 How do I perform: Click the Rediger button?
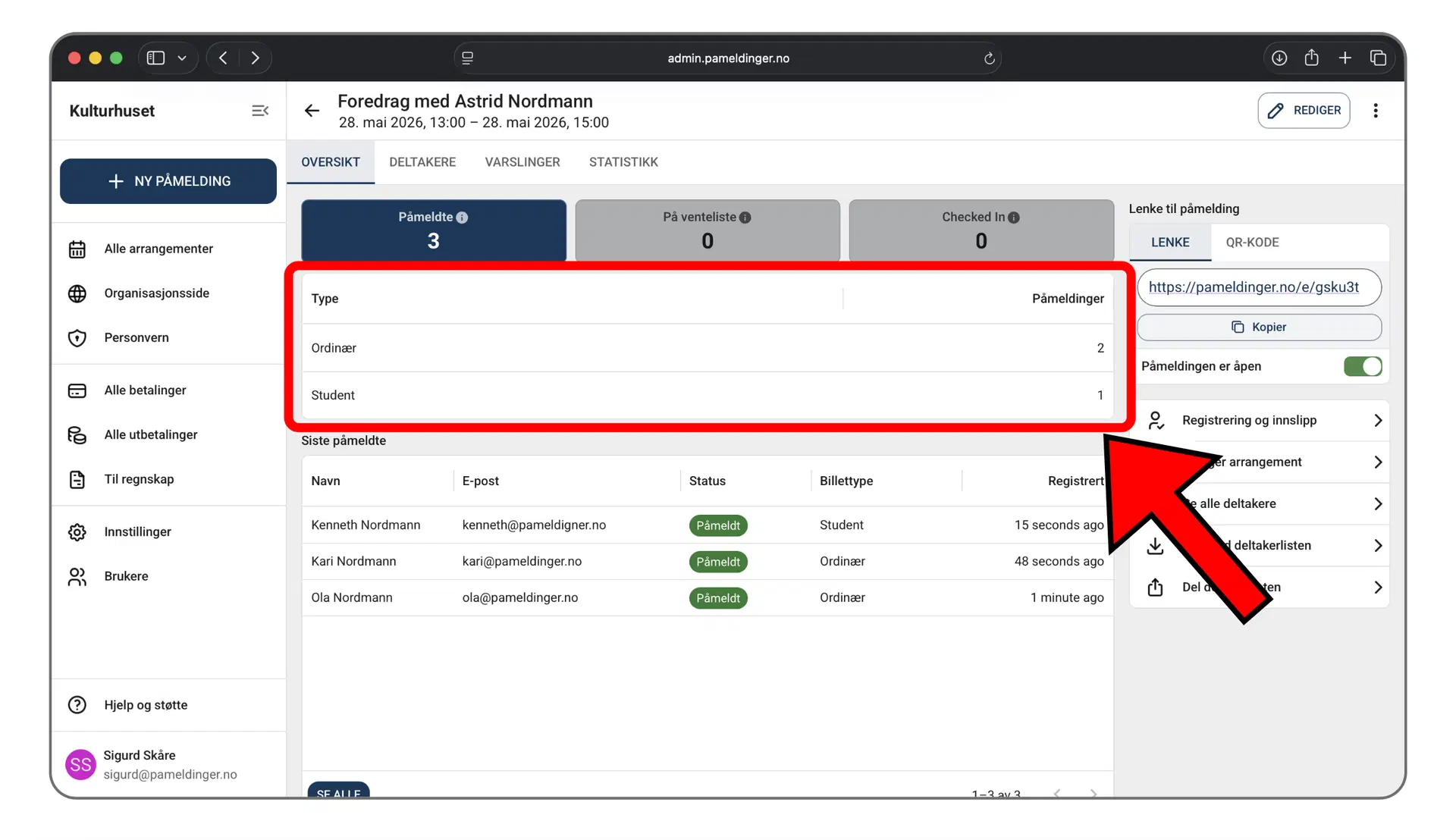[x=1304, y=111]
